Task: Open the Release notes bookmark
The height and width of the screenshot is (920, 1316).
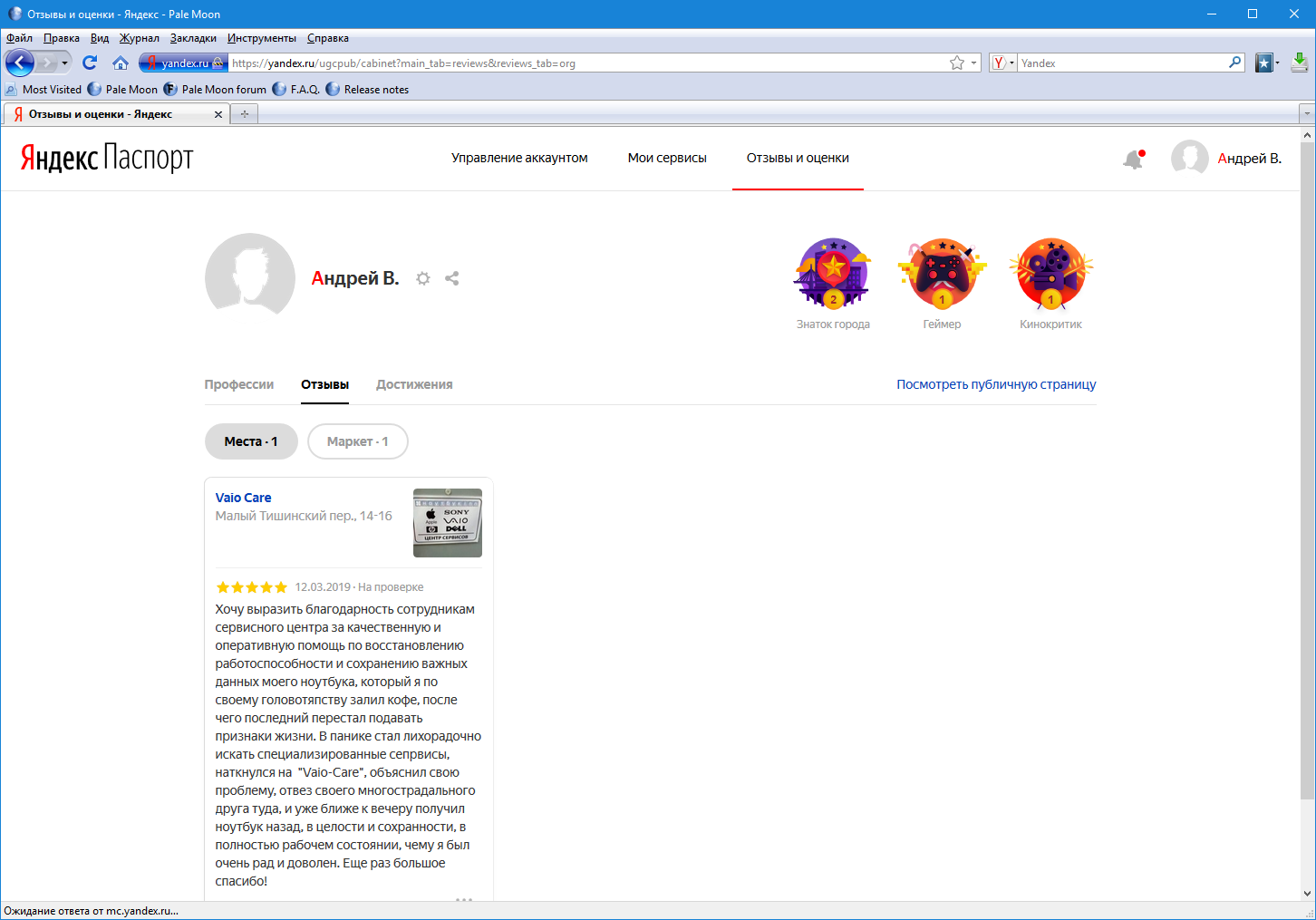Action: tap(367, 89)
